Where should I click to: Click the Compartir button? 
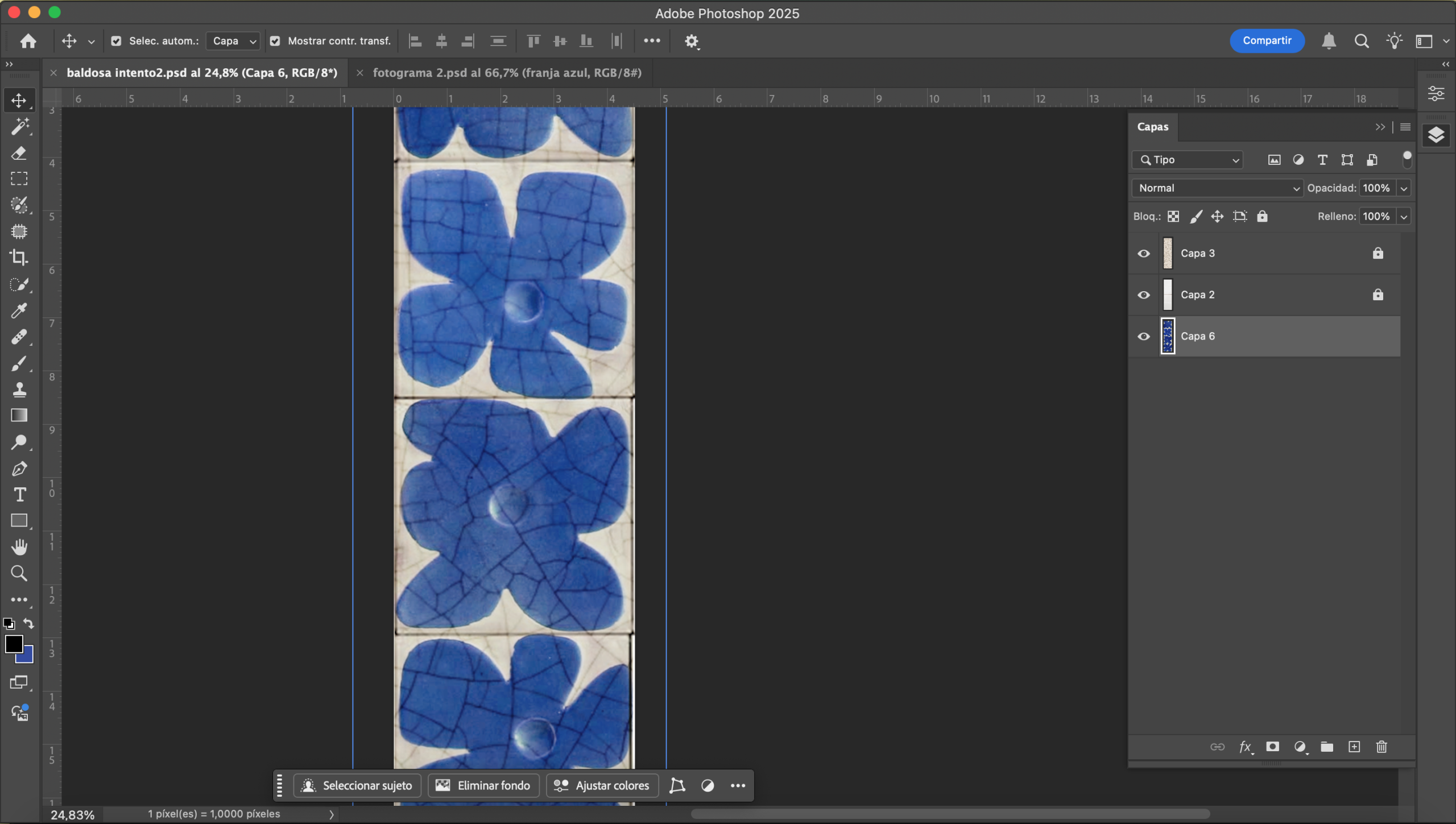point(1267,41)
